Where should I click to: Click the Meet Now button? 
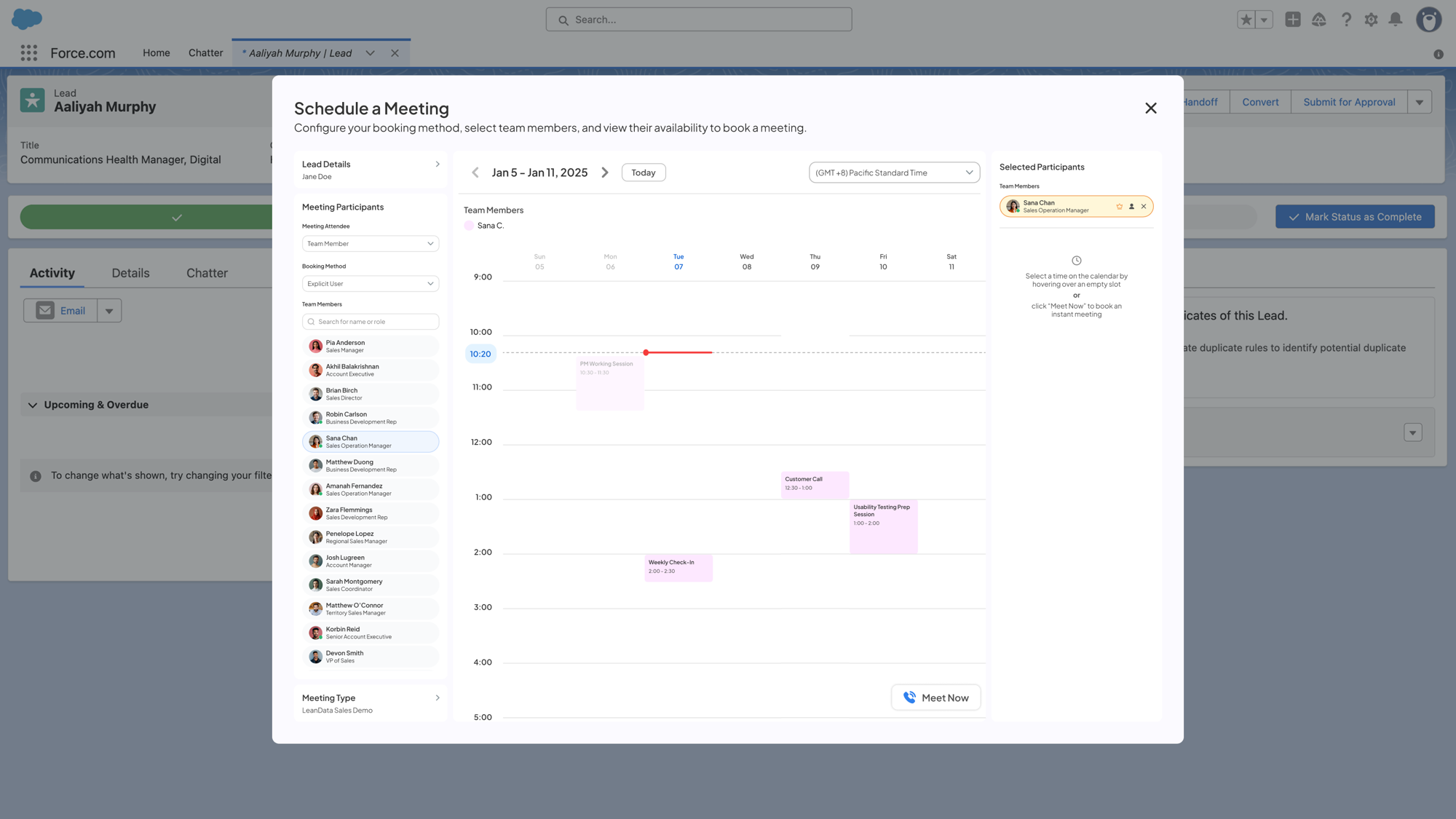click(935, 697)
